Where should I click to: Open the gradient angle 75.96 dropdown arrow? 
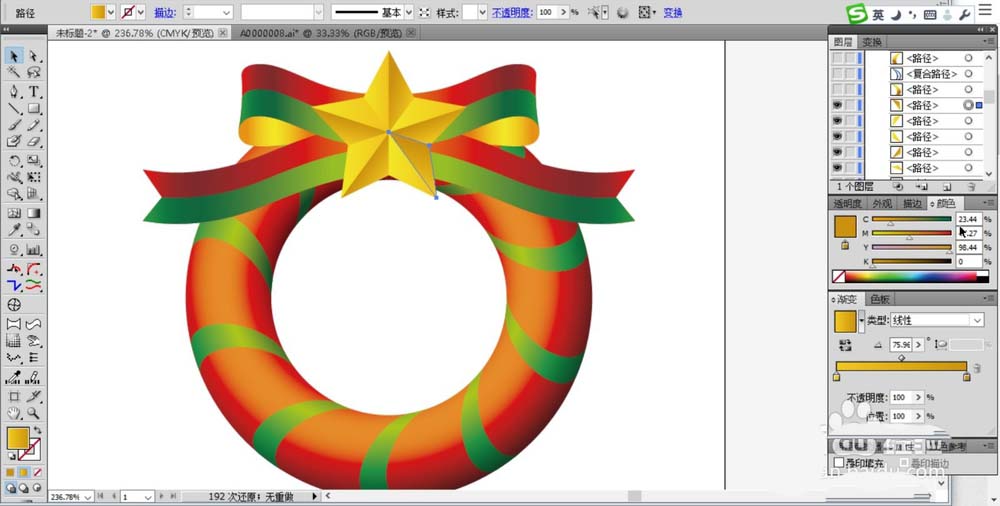click(x=918, y=345)
